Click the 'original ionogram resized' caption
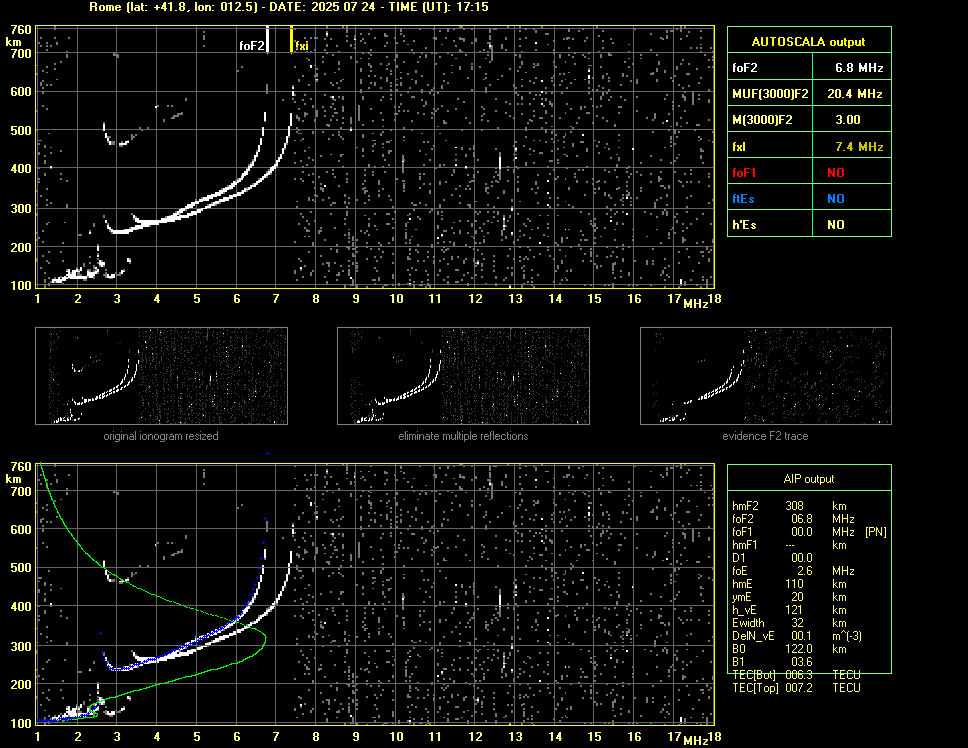Screen dimensions: 968x748 161,436
